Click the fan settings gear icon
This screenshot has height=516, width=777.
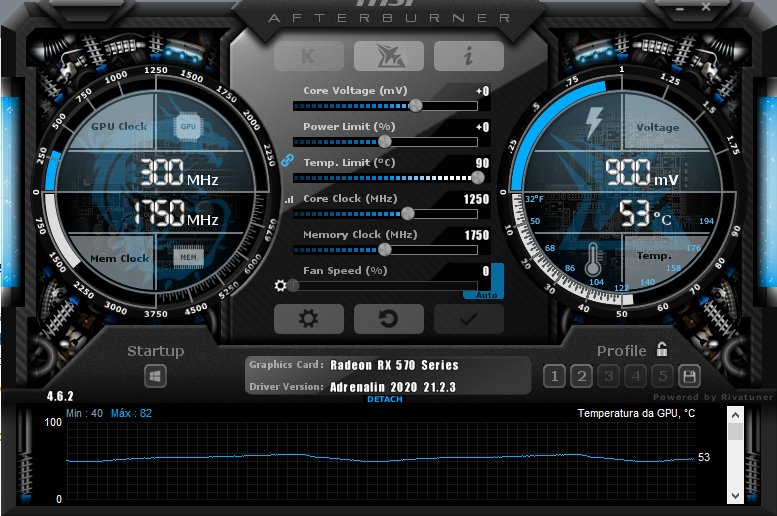(280, 286)
